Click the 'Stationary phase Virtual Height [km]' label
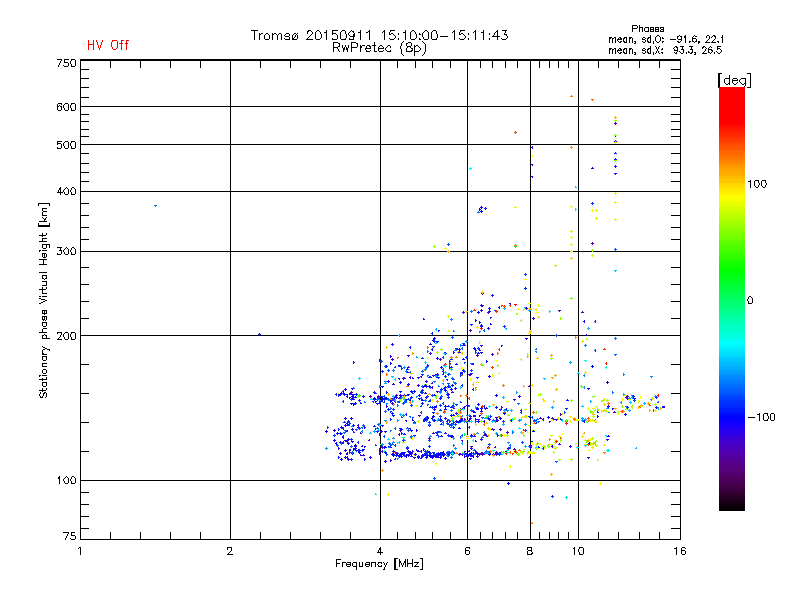The height and width of the screenshot is (600, 800). coord(43,300)
